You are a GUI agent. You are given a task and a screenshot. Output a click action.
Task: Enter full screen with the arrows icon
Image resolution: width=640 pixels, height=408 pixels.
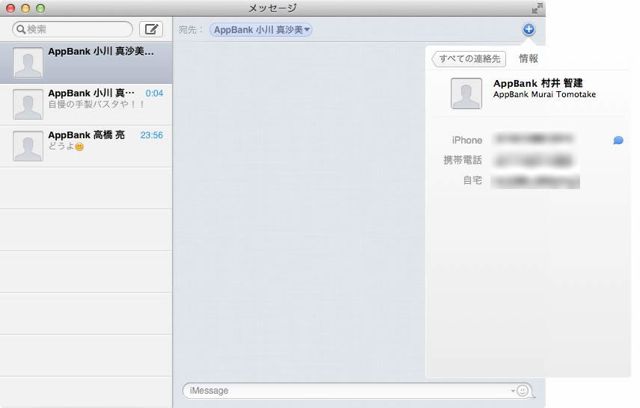pos(537,8)
